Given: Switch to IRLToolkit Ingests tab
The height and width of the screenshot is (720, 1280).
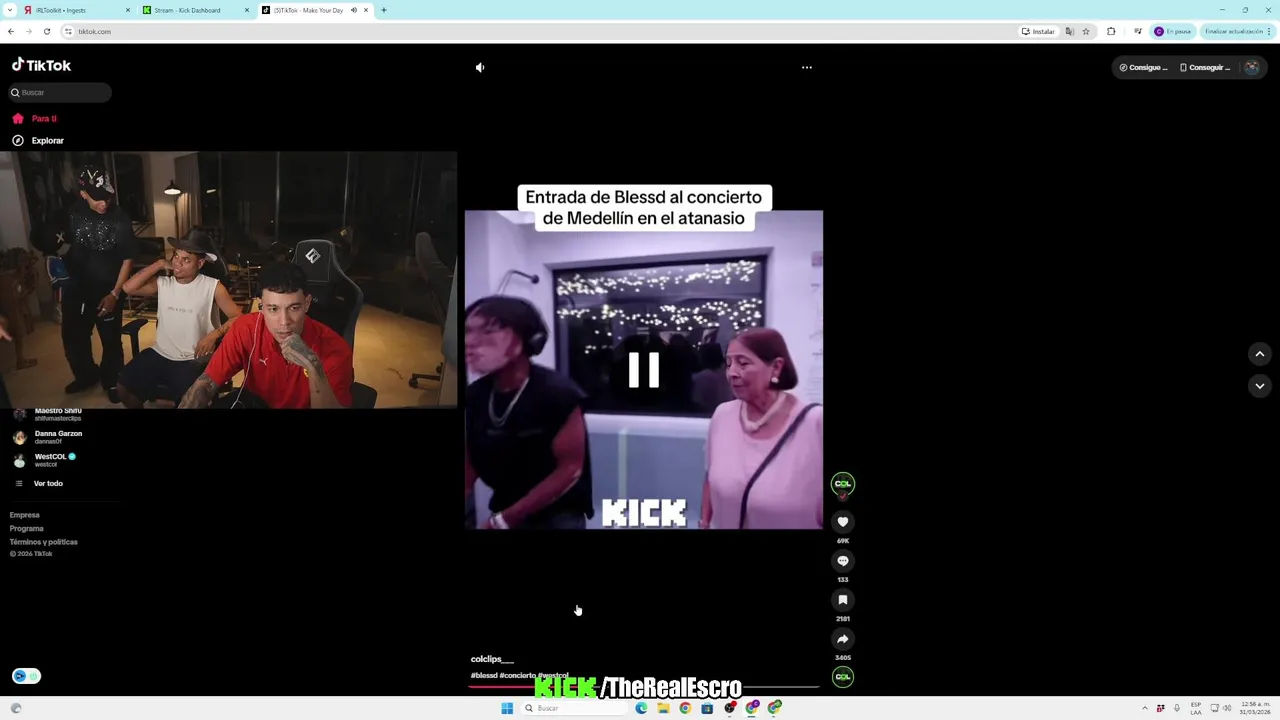Looking at the screenshot, I should point(78,10).
